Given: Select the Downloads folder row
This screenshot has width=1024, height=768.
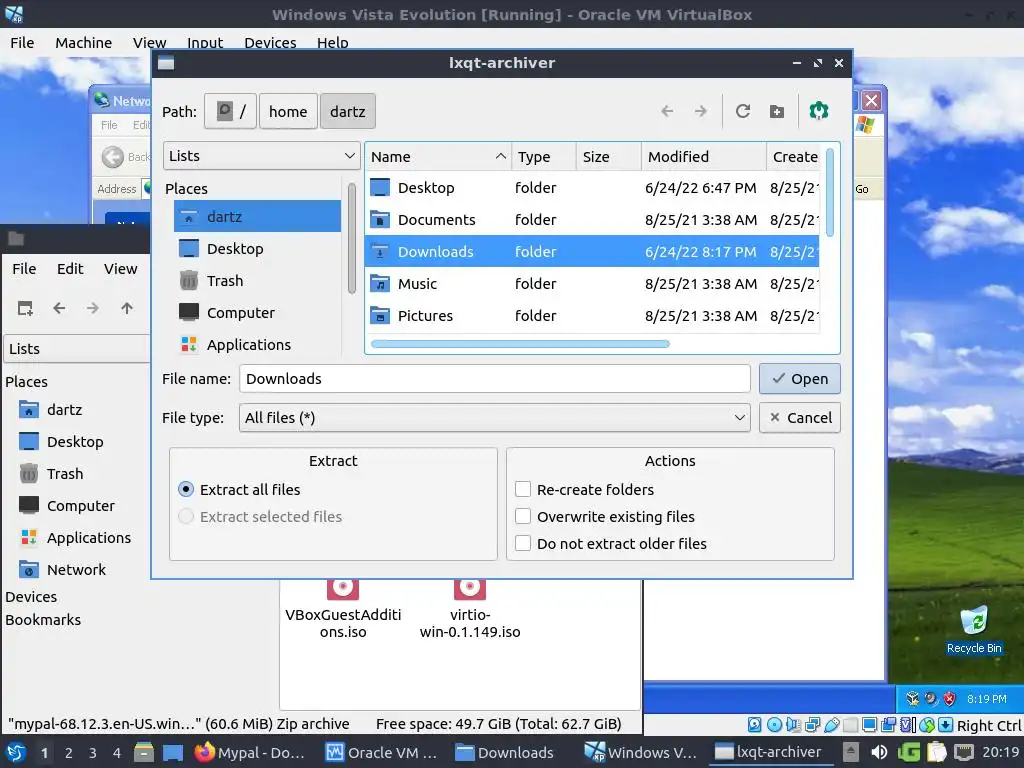Looking at the screenshot, I should (x=592, y=252).
